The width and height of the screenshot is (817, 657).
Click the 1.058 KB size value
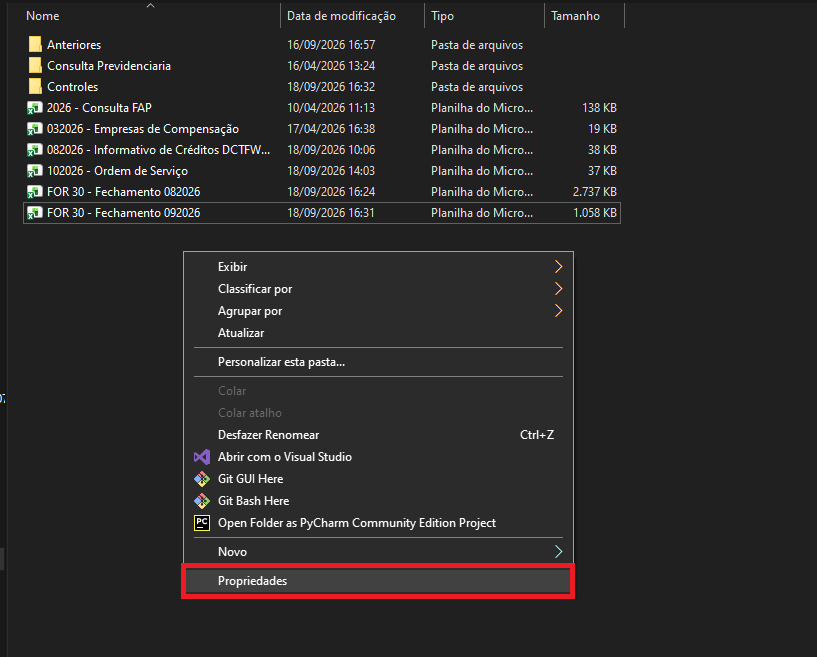595,213
